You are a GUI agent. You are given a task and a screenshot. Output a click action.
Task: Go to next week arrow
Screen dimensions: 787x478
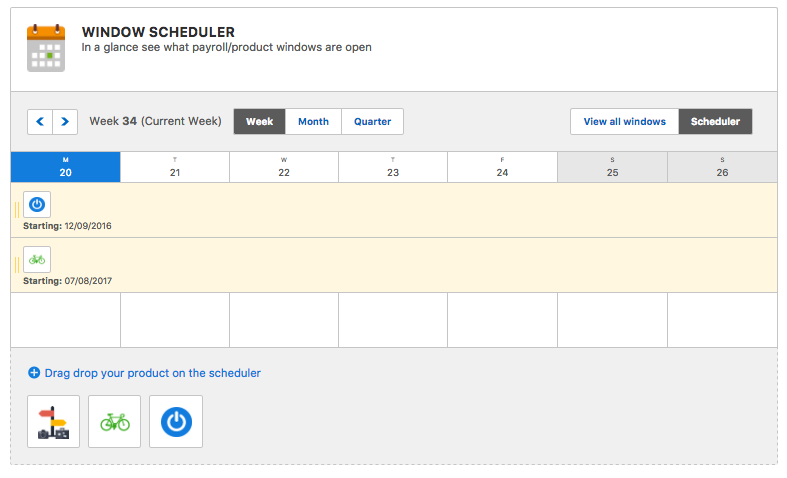pyautogui.click(x=65, y=122)
